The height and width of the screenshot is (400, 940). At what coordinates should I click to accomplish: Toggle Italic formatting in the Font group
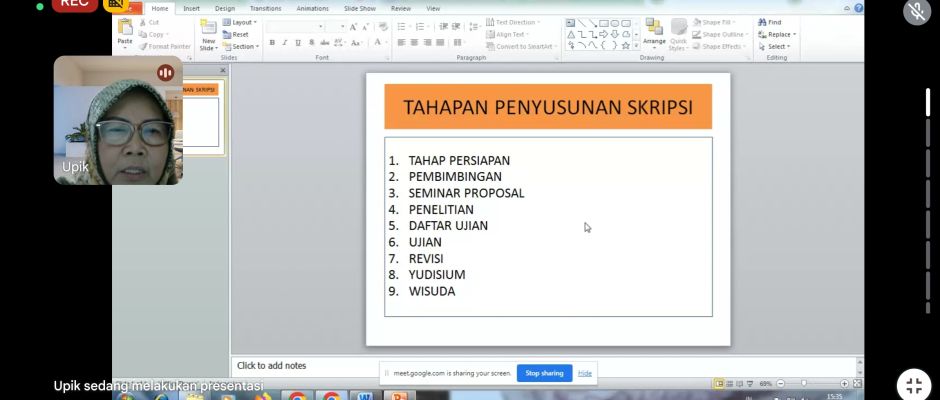click(285, 43)
